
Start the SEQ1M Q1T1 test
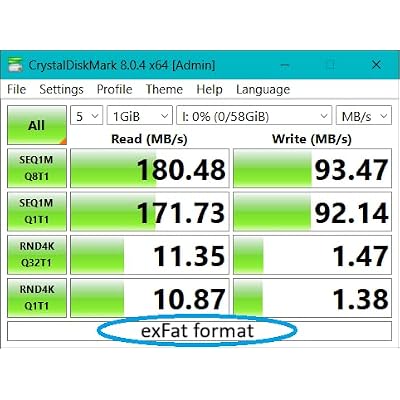pyautogui.click(x=37, y=211)
